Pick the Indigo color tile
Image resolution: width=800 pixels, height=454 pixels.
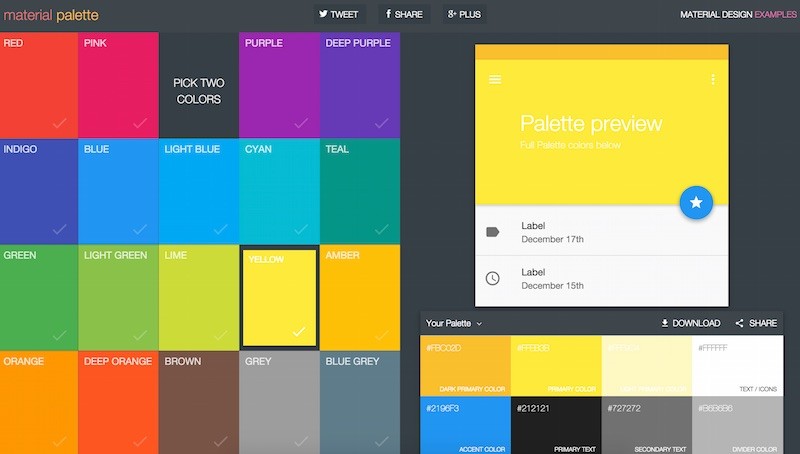(x=38, y=190)
